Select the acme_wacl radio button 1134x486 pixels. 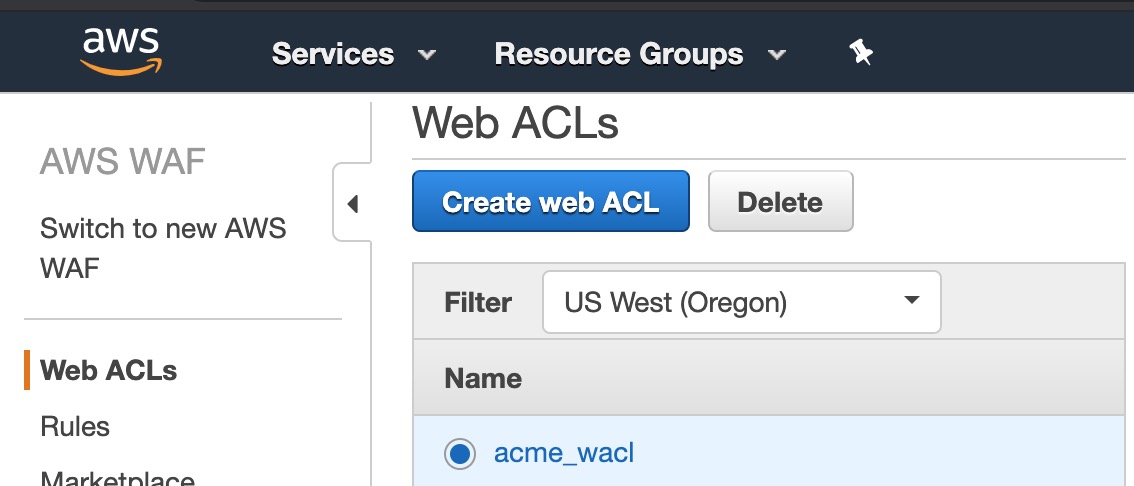click(460, 454)
